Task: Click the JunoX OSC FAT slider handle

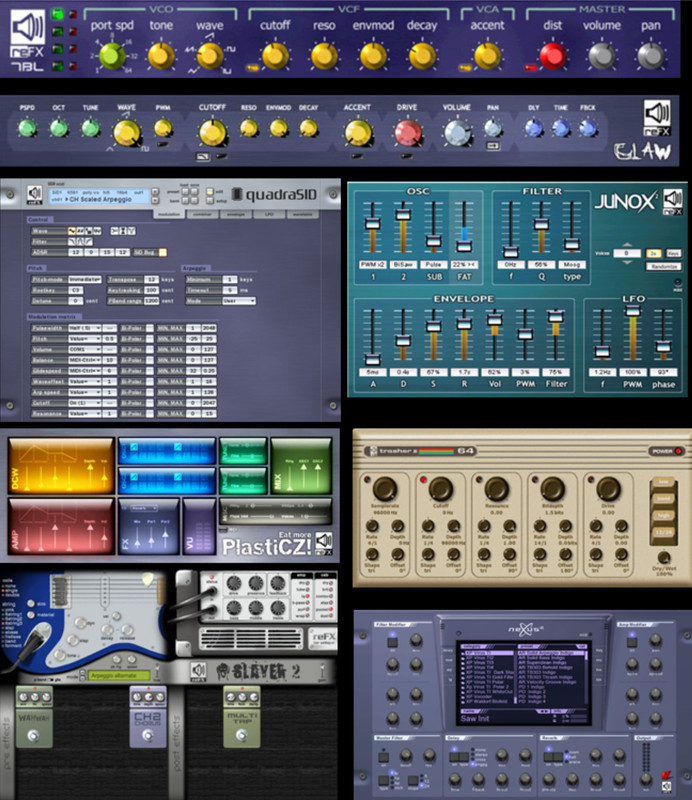Action: 464,246
